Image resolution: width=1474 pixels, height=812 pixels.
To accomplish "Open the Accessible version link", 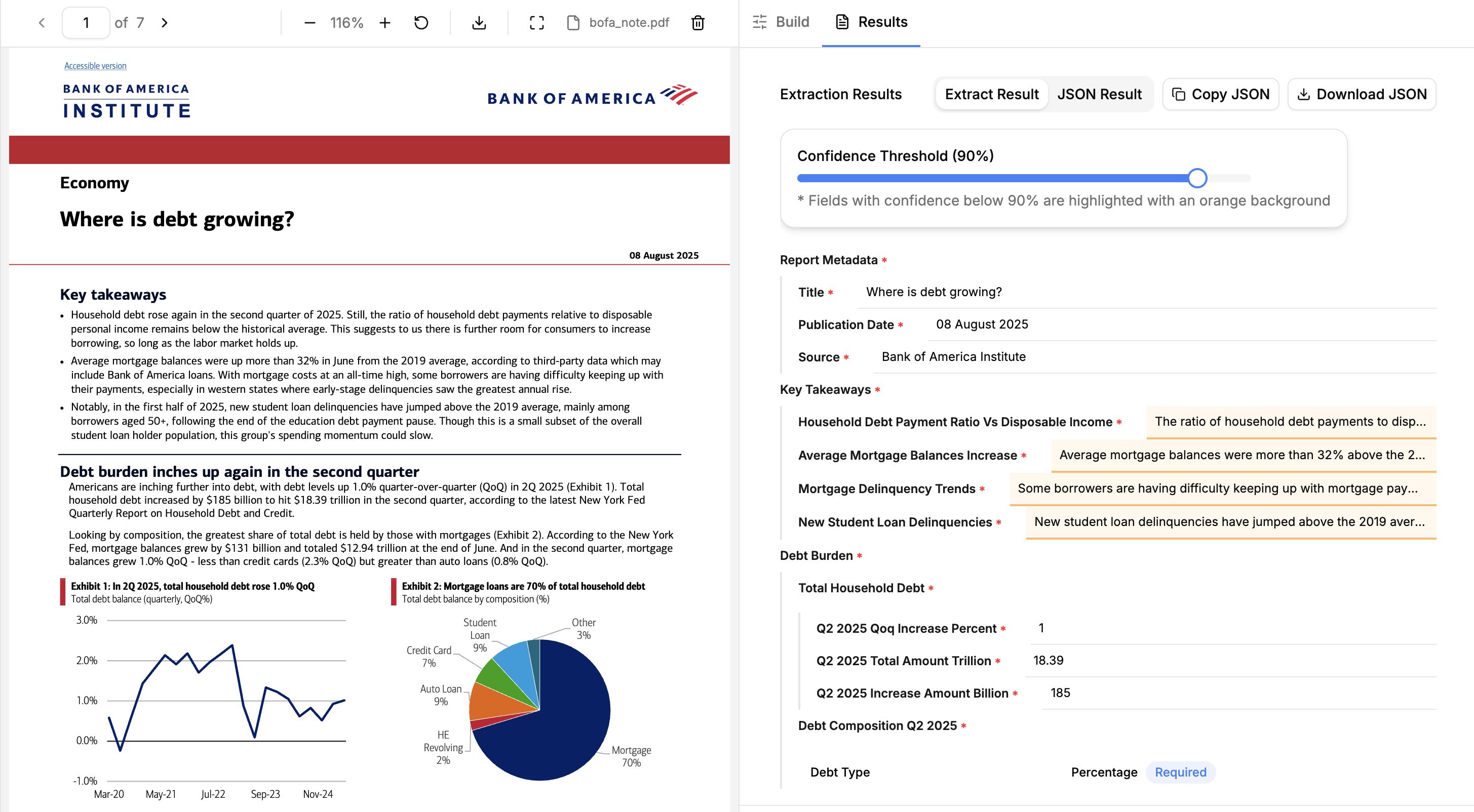I will (95, 66).
